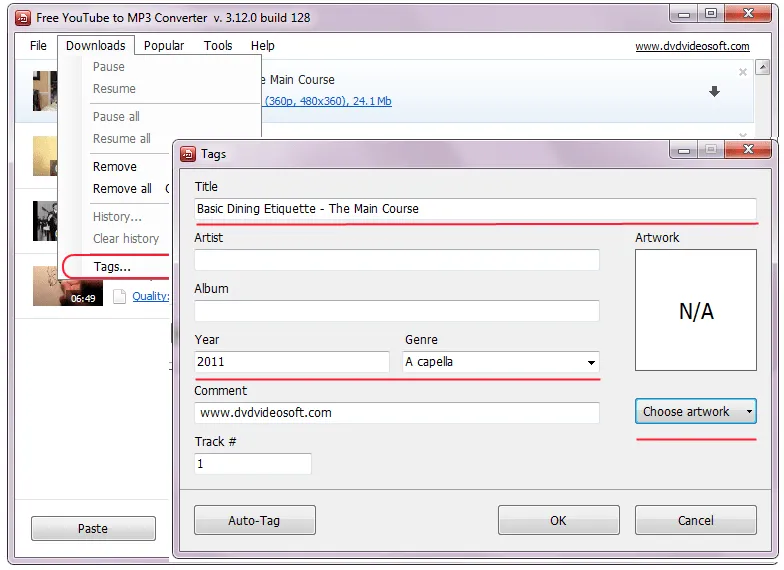The width and height of the screenshot is (784, 570).
Task: Click the Tags dialog title icon
Action: point(188,154)
